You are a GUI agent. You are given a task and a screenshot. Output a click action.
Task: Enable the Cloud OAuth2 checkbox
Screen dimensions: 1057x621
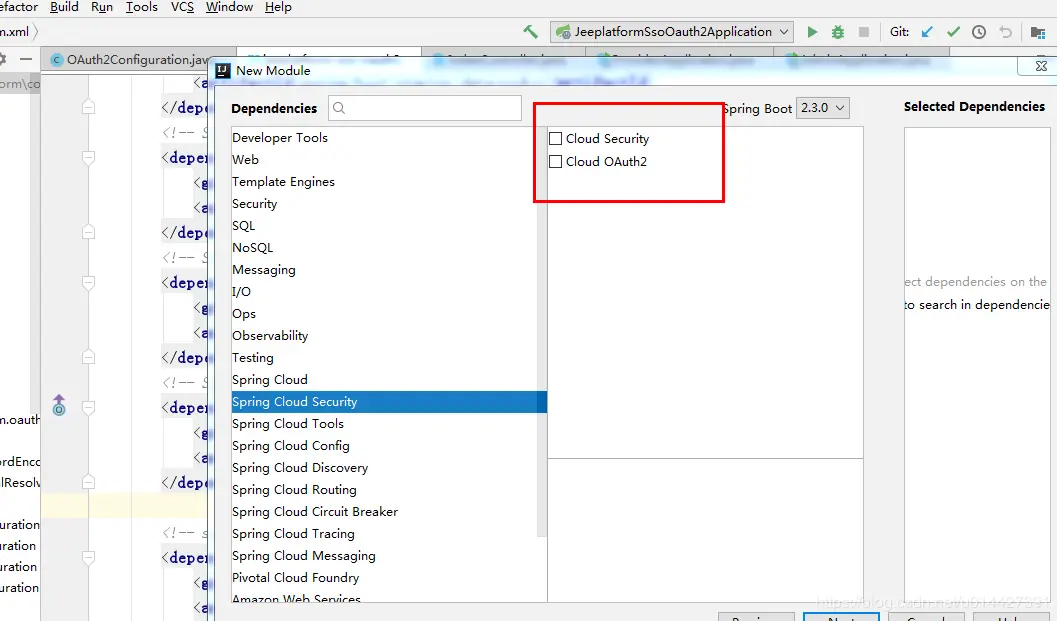(555, 161)
